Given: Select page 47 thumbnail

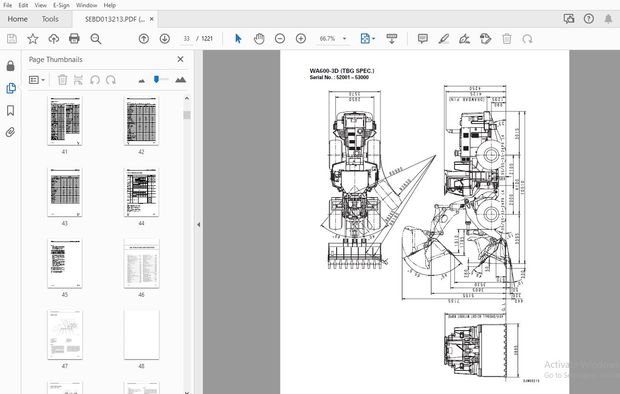Looking at the screenshot, I should 65,335.
